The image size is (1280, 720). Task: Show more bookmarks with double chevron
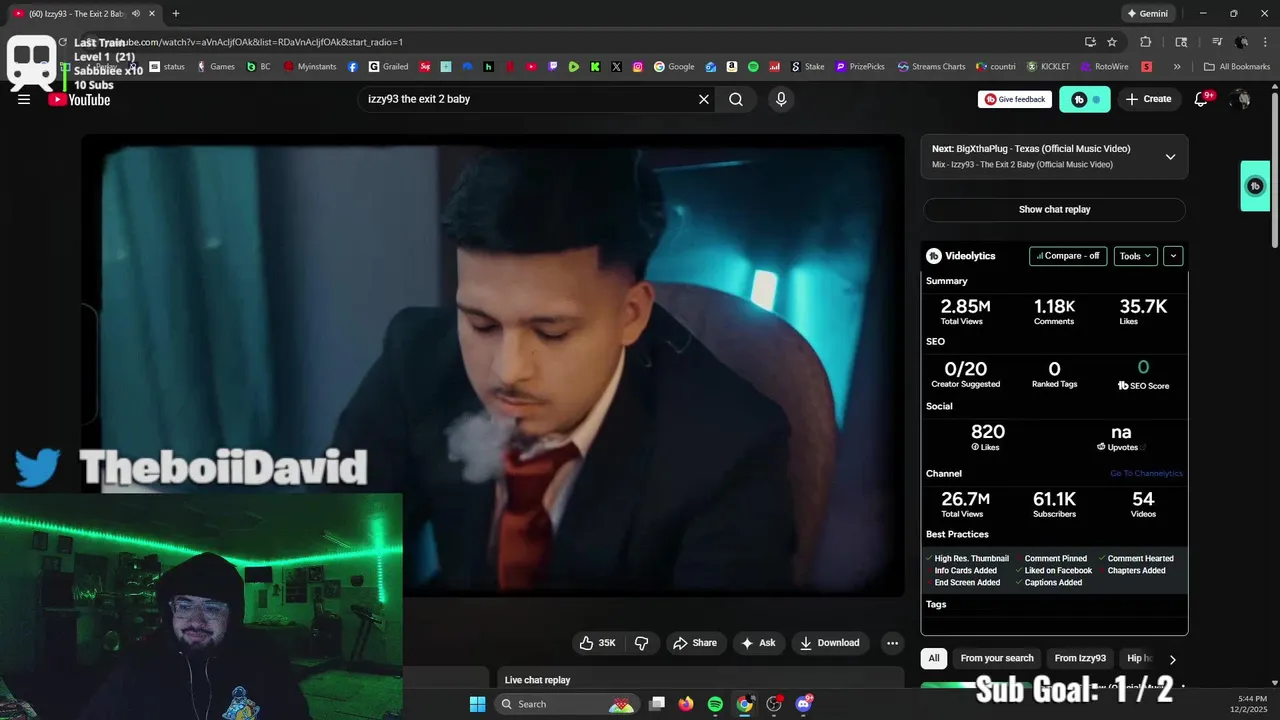point(1177,67)
